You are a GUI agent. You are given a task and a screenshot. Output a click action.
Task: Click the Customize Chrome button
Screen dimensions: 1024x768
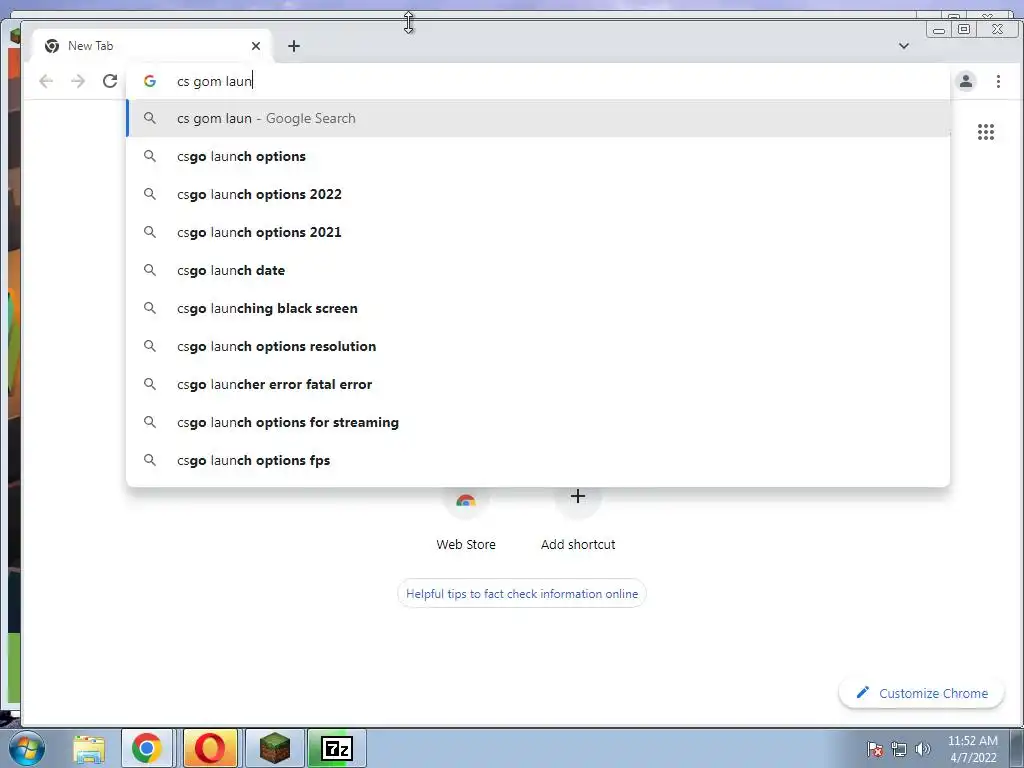tap(921, 693)
